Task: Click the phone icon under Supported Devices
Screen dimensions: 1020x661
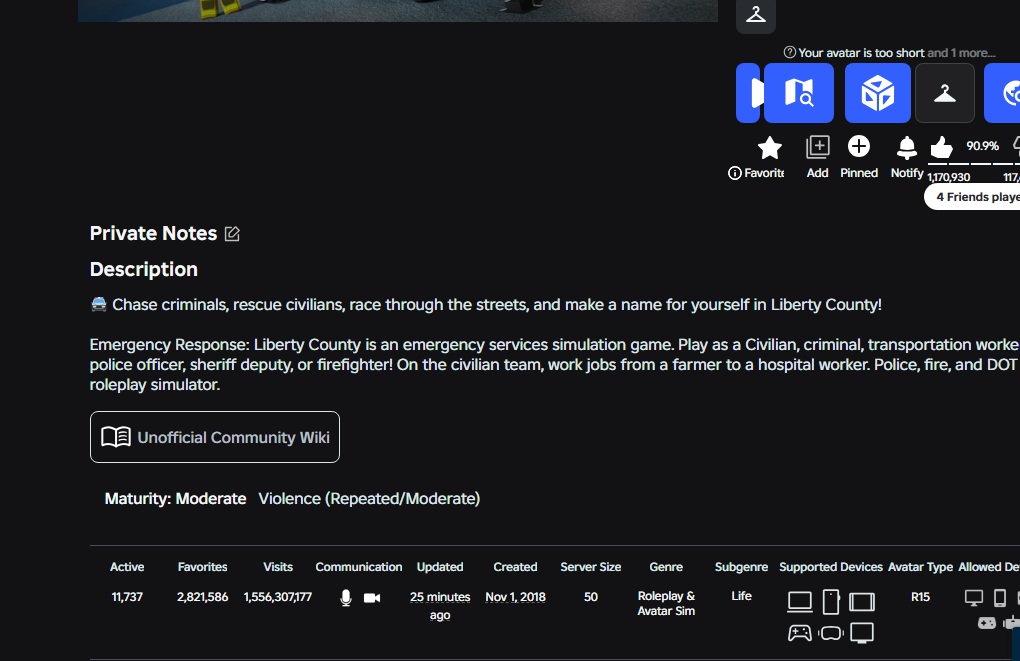Action: (831, 602)
